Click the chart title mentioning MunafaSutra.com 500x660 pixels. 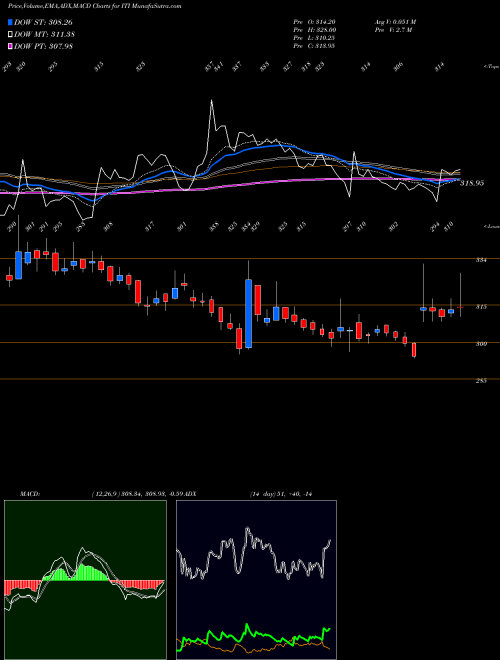(95, 6)
